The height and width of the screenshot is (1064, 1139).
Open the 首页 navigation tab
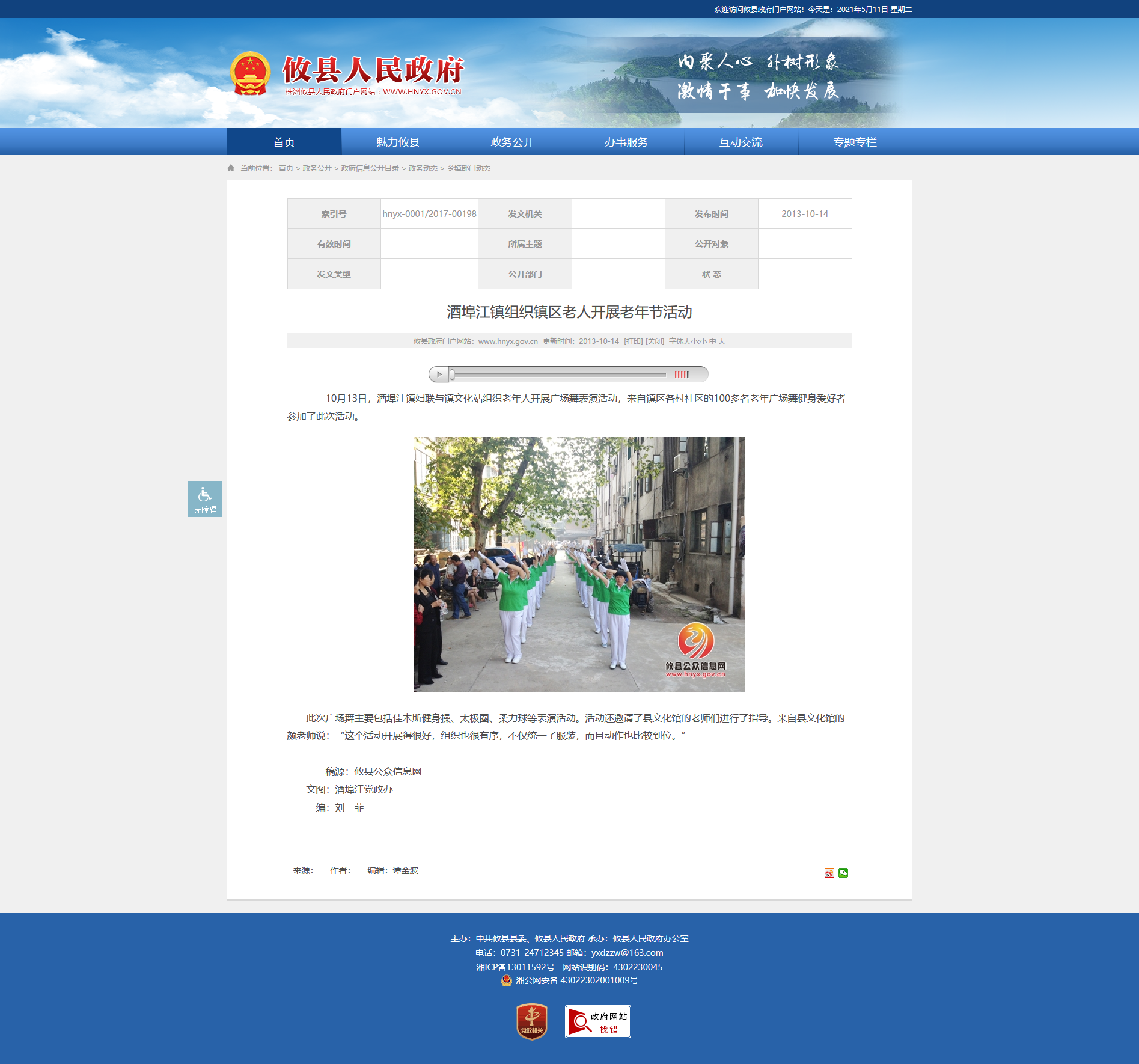coord(284,142)
